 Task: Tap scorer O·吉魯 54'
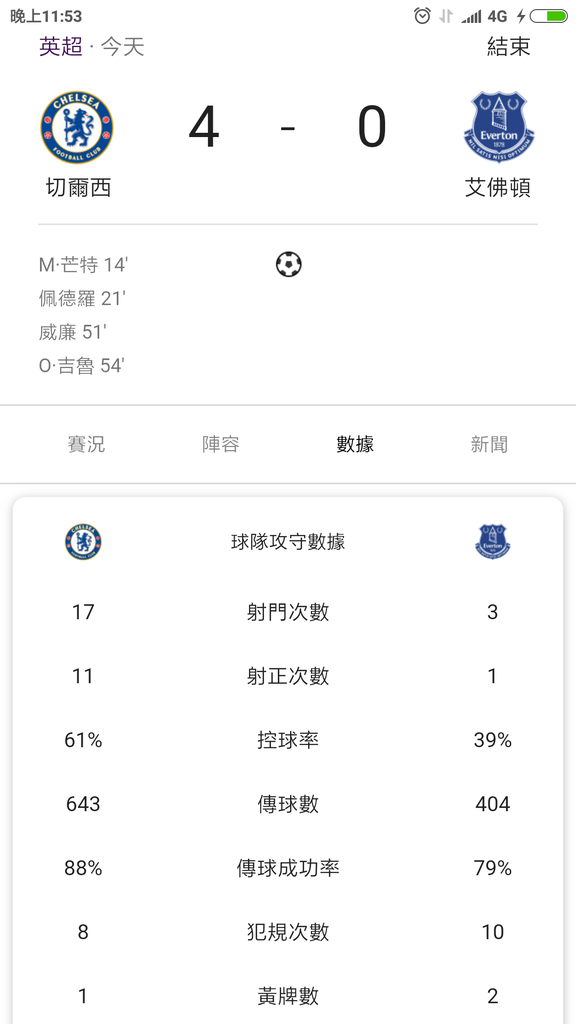coord(82,366)
